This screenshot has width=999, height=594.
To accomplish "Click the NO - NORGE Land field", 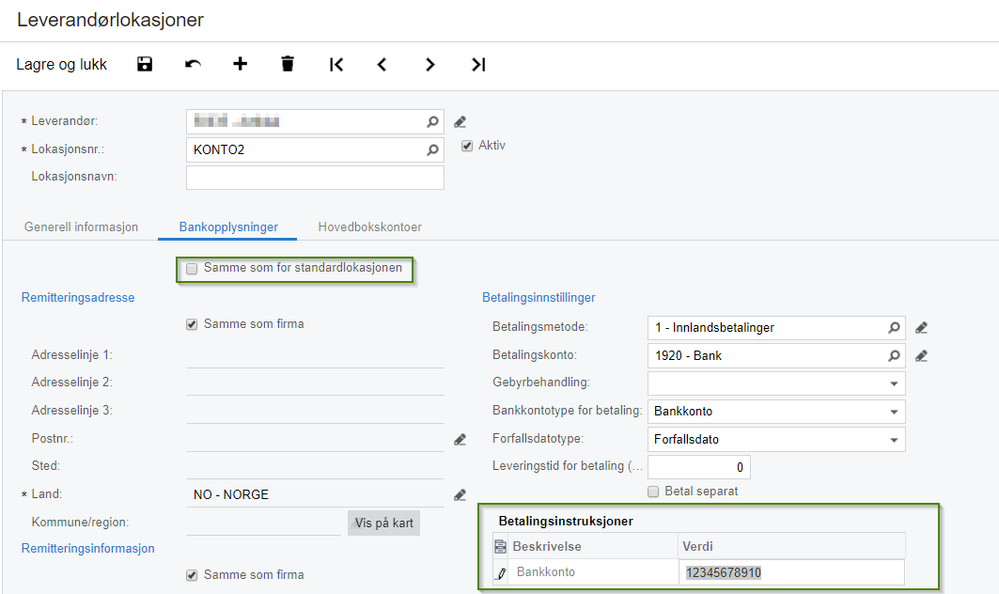I will point(315,495).
